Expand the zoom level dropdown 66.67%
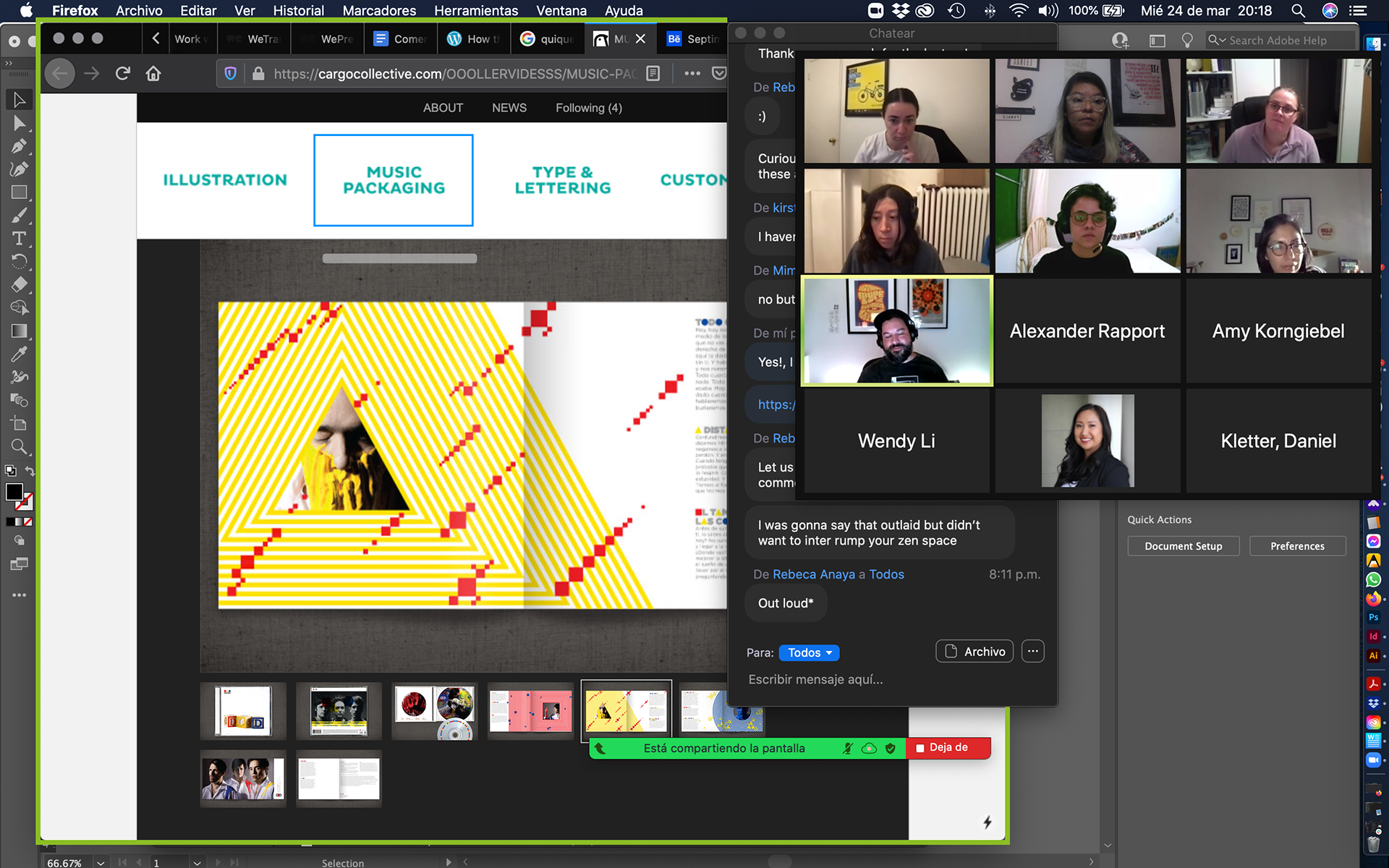 point(101,862)
